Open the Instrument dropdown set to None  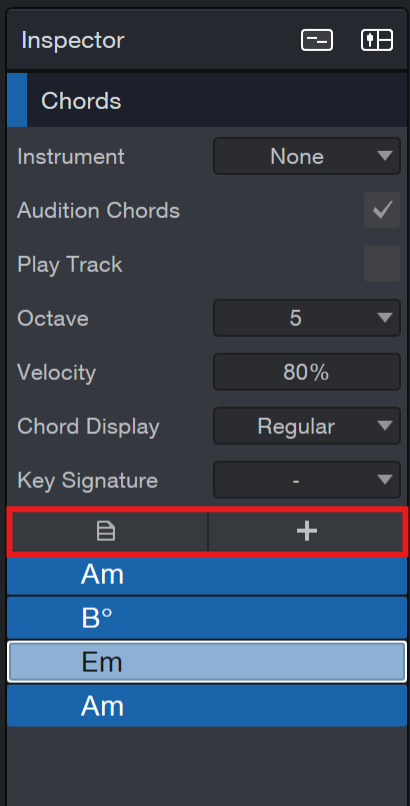(307, 156)
